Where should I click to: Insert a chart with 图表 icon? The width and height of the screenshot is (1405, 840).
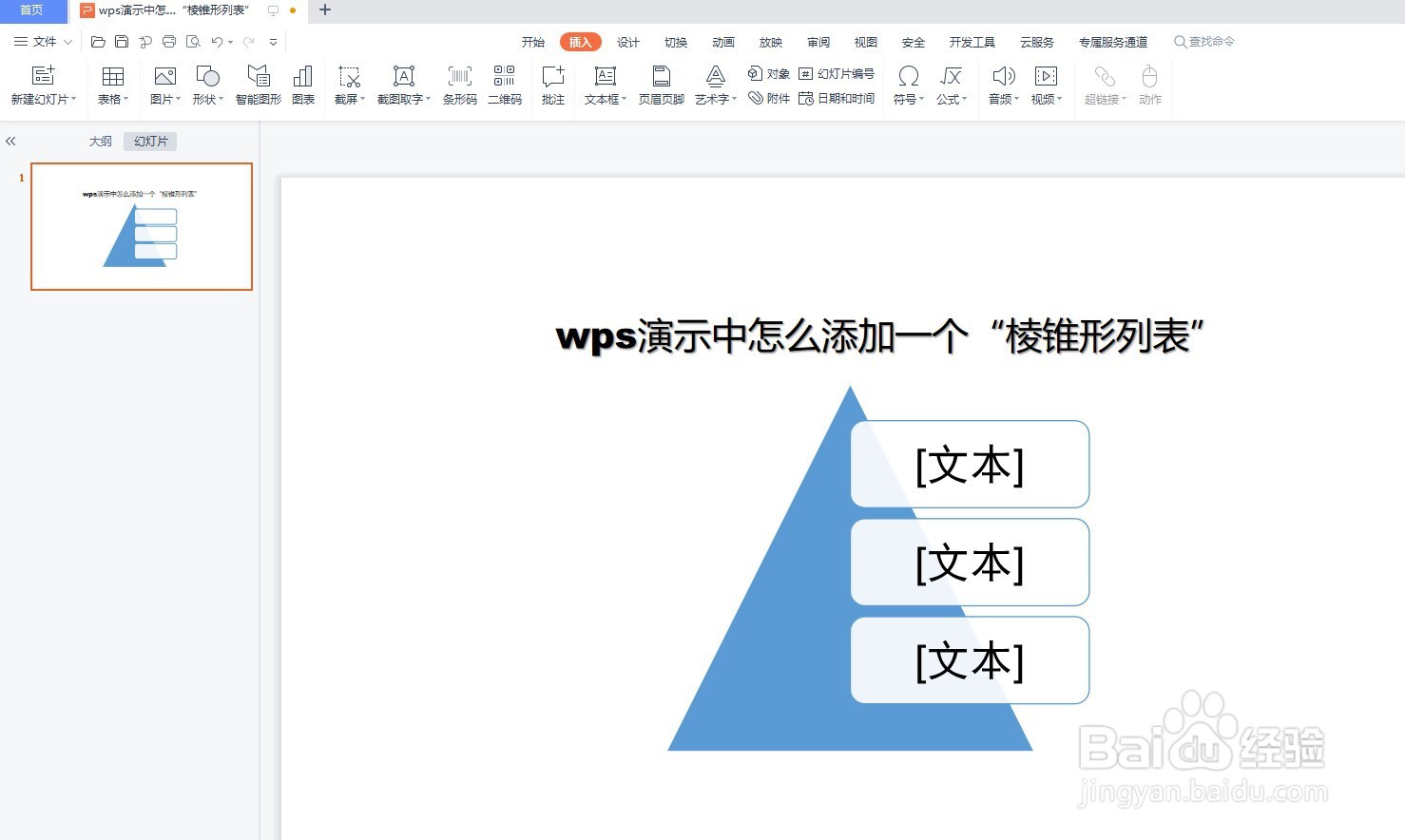coord(303,76)
